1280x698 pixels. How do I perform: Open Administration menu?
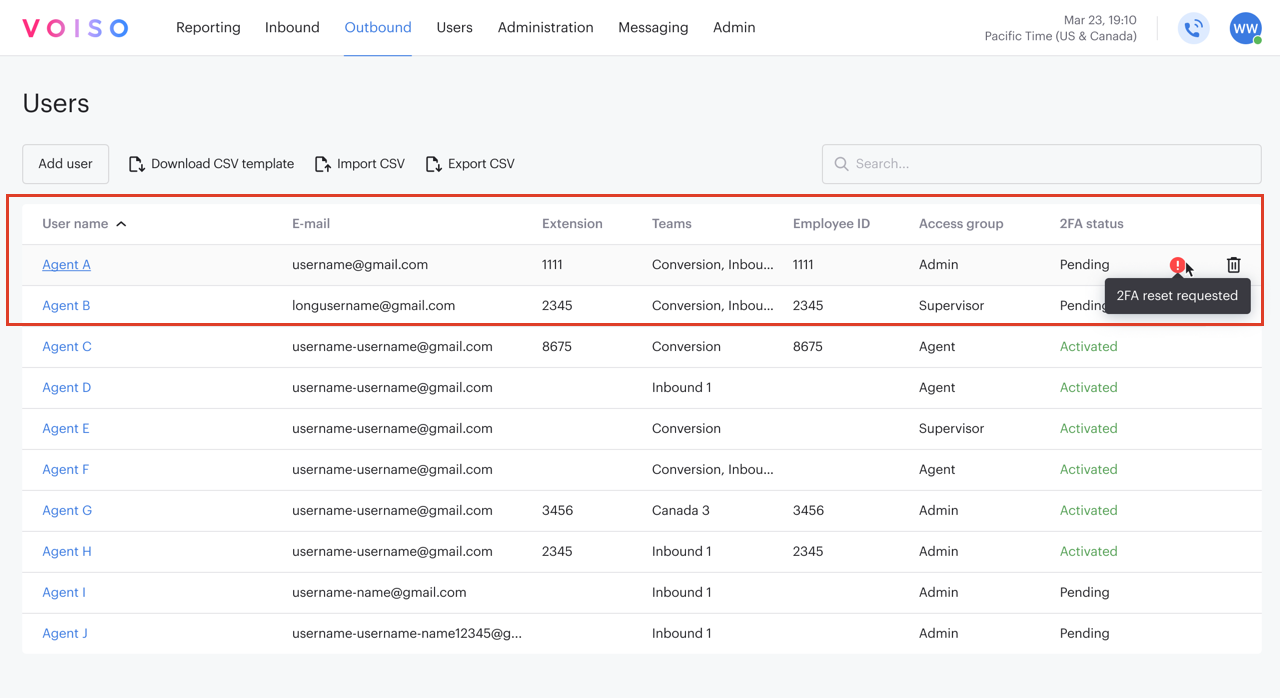click(x=545, y=28)
